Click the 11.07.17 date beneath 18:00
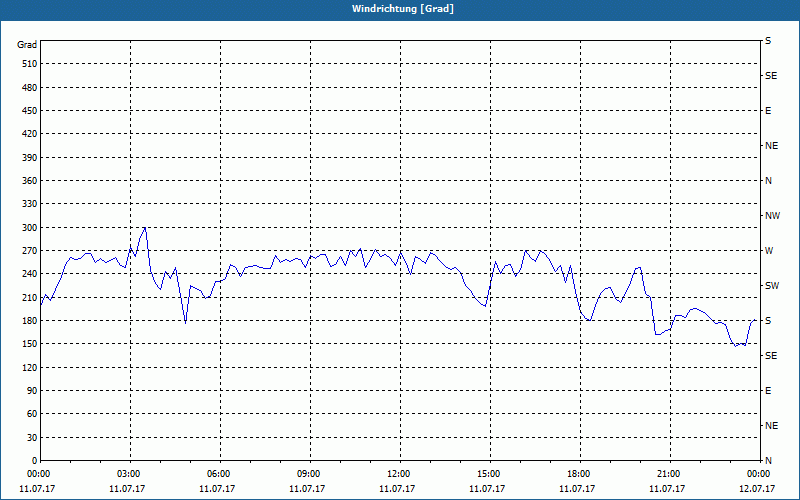The width and height of the screenshot is (800, 500). [x=577, y=488]
